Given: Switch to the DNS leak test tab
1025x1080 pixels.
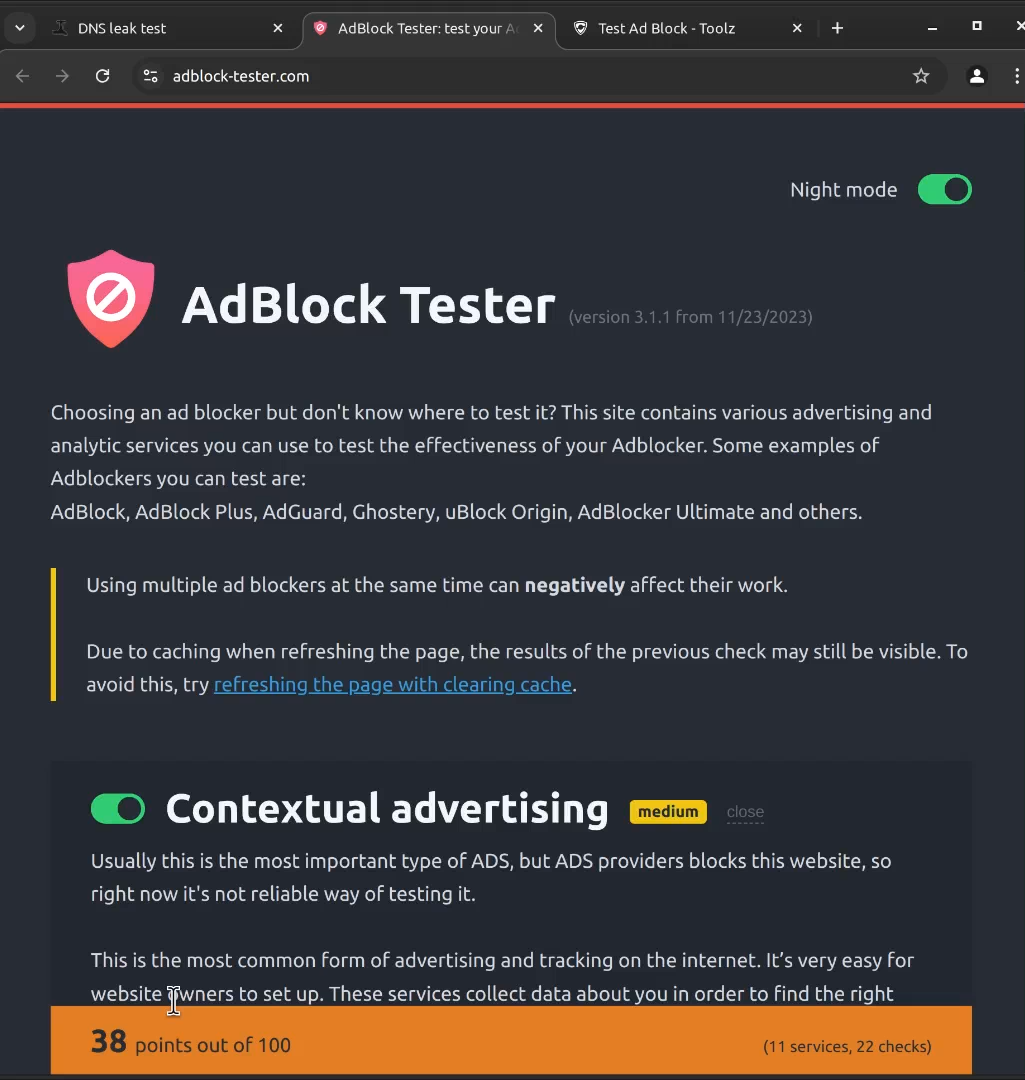Looking at the screenshot, I should coord(168,28).
